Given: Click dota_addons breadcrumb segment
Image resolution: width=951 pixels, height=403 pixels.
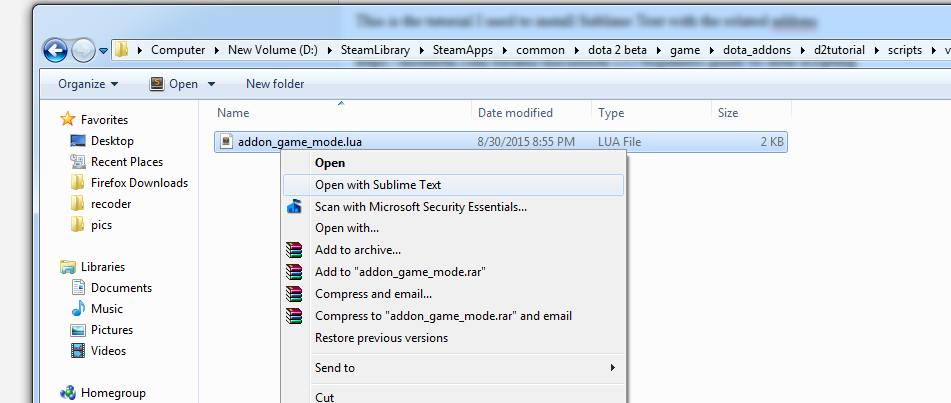Looking at the screenshot, I should pyautogui.click(x=758, y=50).
